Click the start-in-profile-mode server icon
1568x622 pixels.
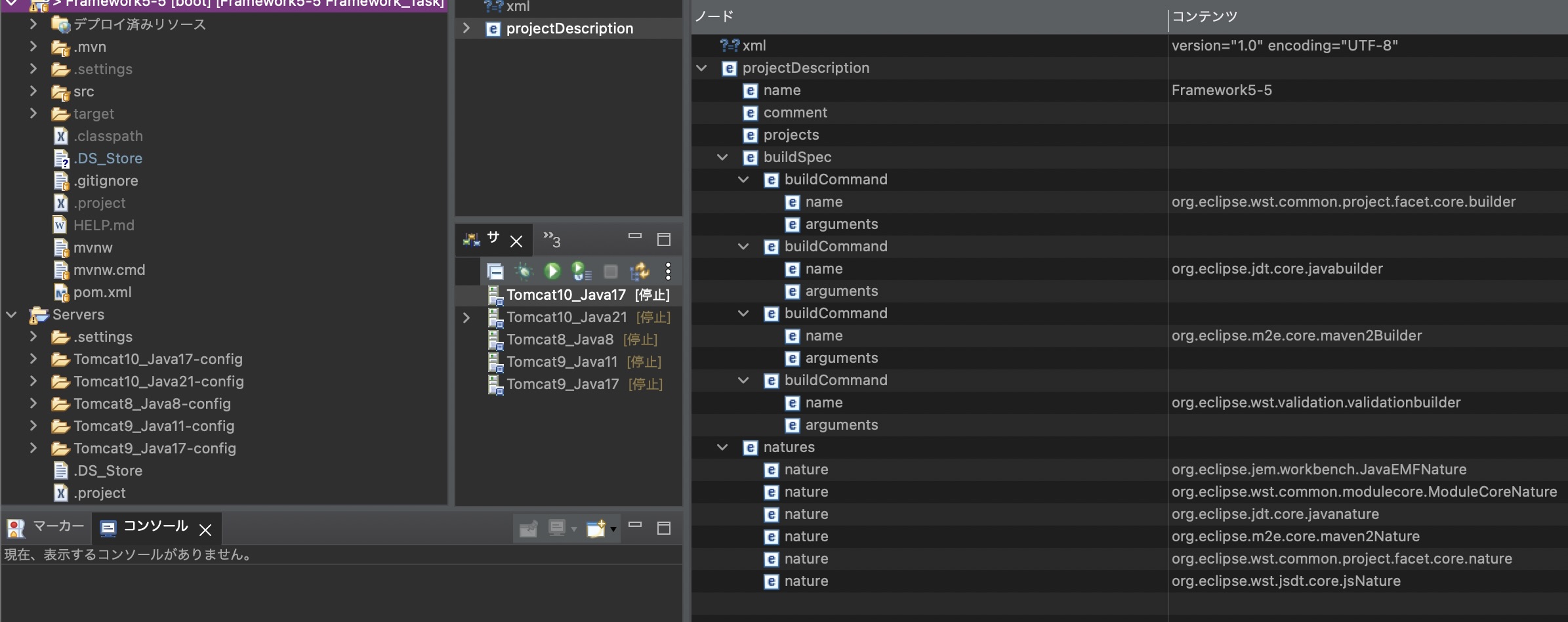(581, 271)
